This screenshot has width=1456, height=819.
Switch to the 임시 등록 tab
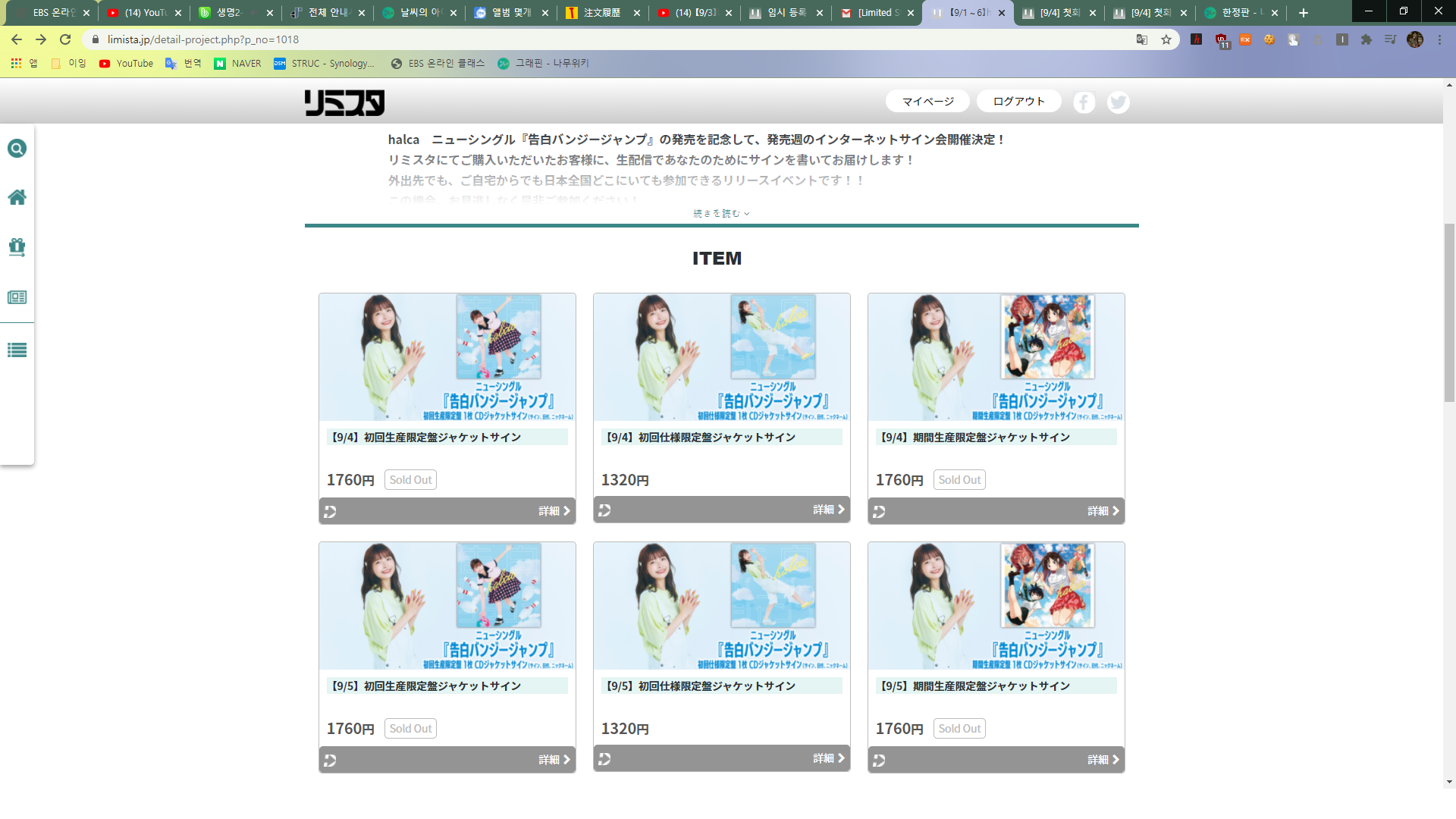[x=786, y=13]
